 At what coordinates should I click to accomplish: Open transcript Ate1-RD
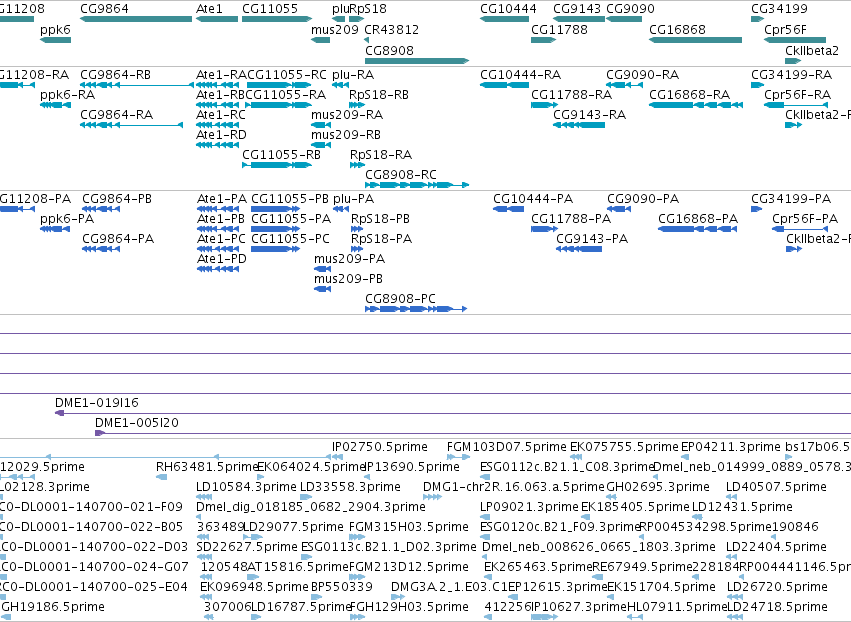coord(217,145)
